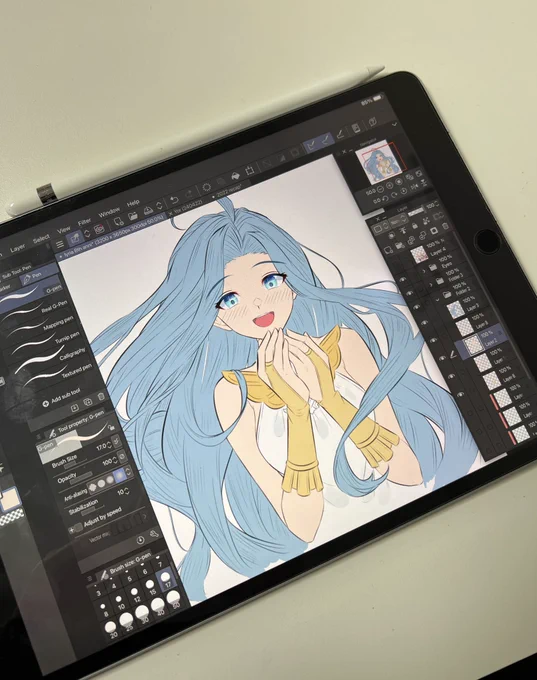Screen dimensions: 537x680
Task: Select the Mapping pen sub tool
Action: tap(40, 327)
